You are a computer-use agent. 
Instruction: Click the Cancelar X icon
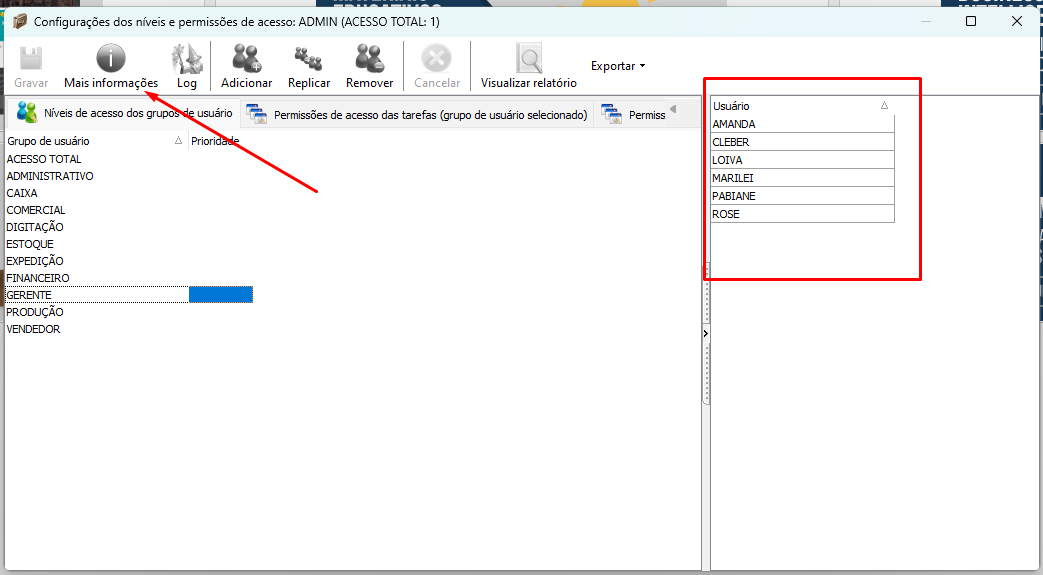pyautogui.click(x=437, y=59)
